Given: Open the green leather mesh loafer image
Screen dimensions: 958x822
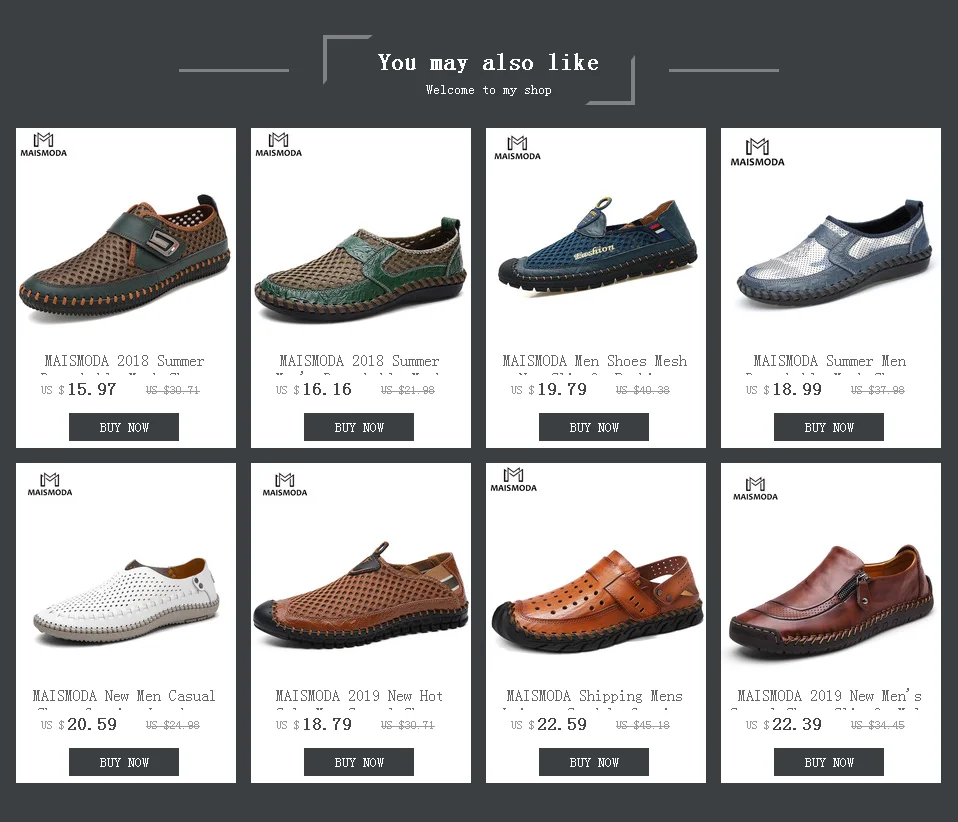Looking at the screenshot, I should (360, 269).
